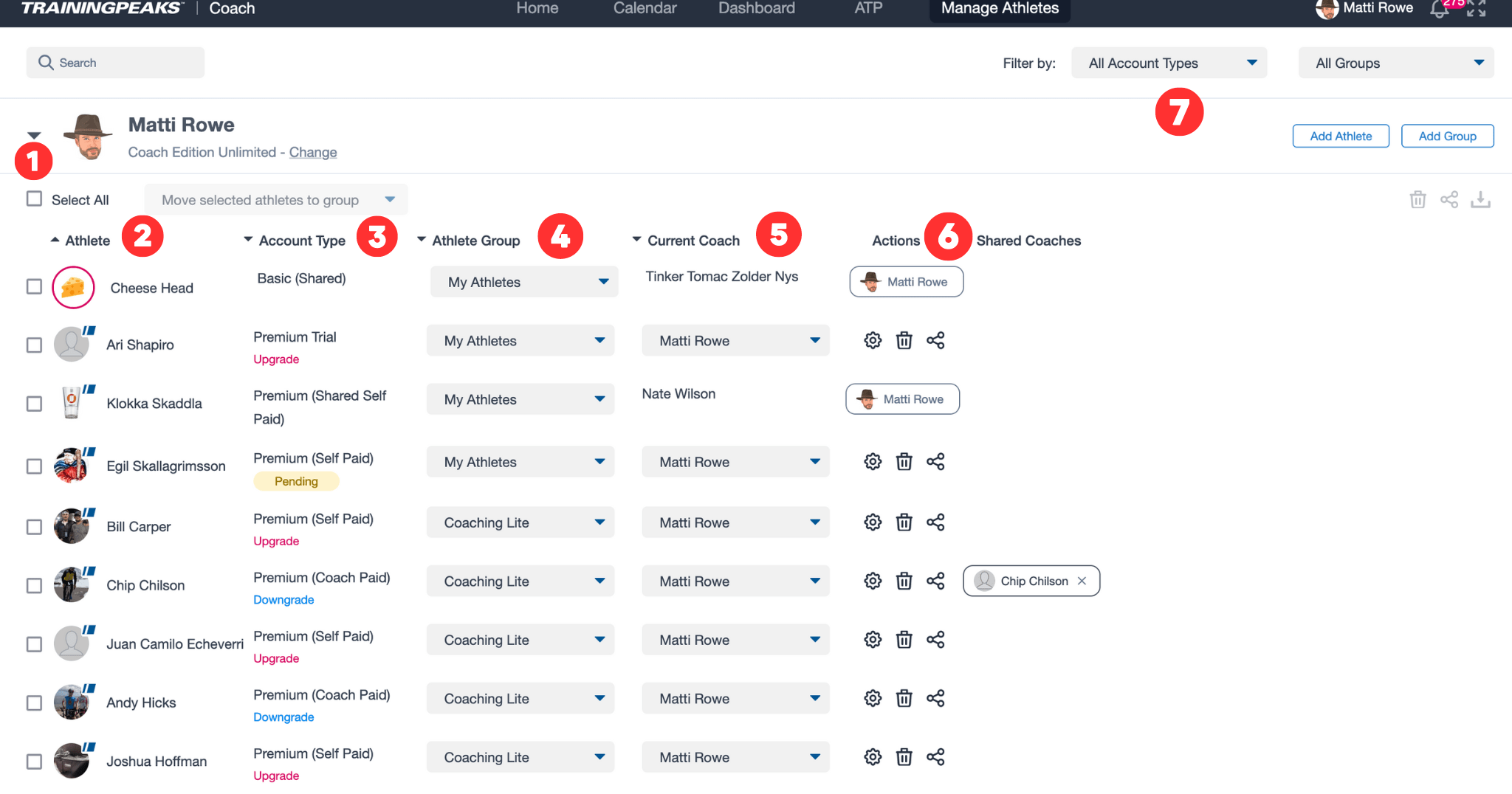Open Ari Shapiro's My Athletes group dropdown

[520, 340]
